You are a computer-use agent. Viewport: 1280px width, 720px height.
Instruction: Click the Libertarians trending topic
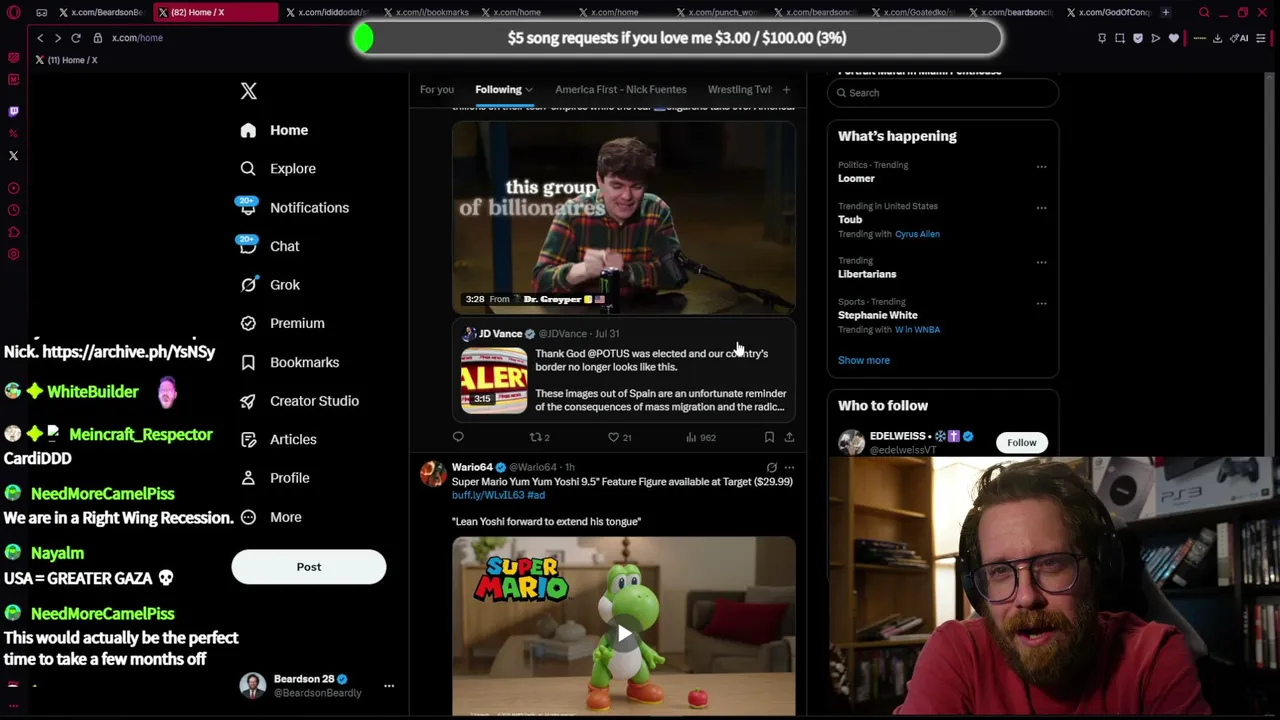point(867,274)
